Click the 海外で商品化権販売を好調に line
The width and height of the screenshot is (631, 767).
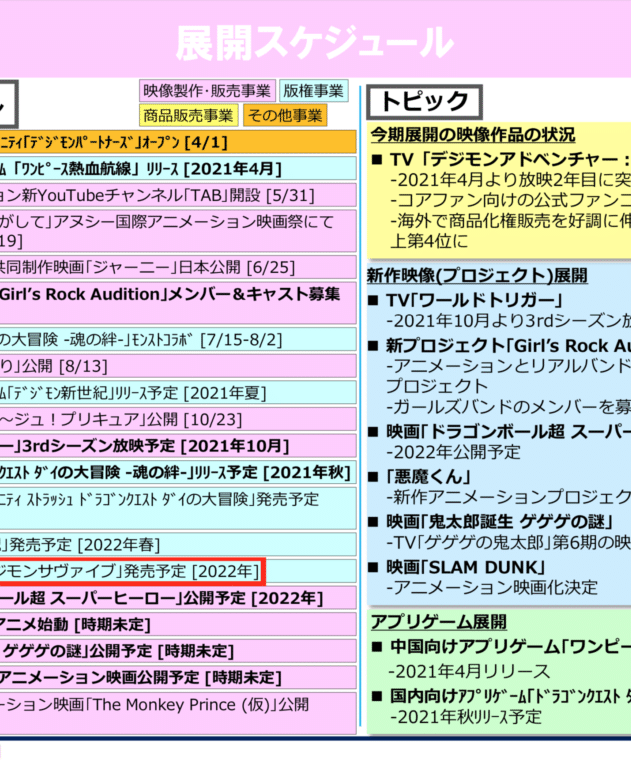tap(510, 221)
